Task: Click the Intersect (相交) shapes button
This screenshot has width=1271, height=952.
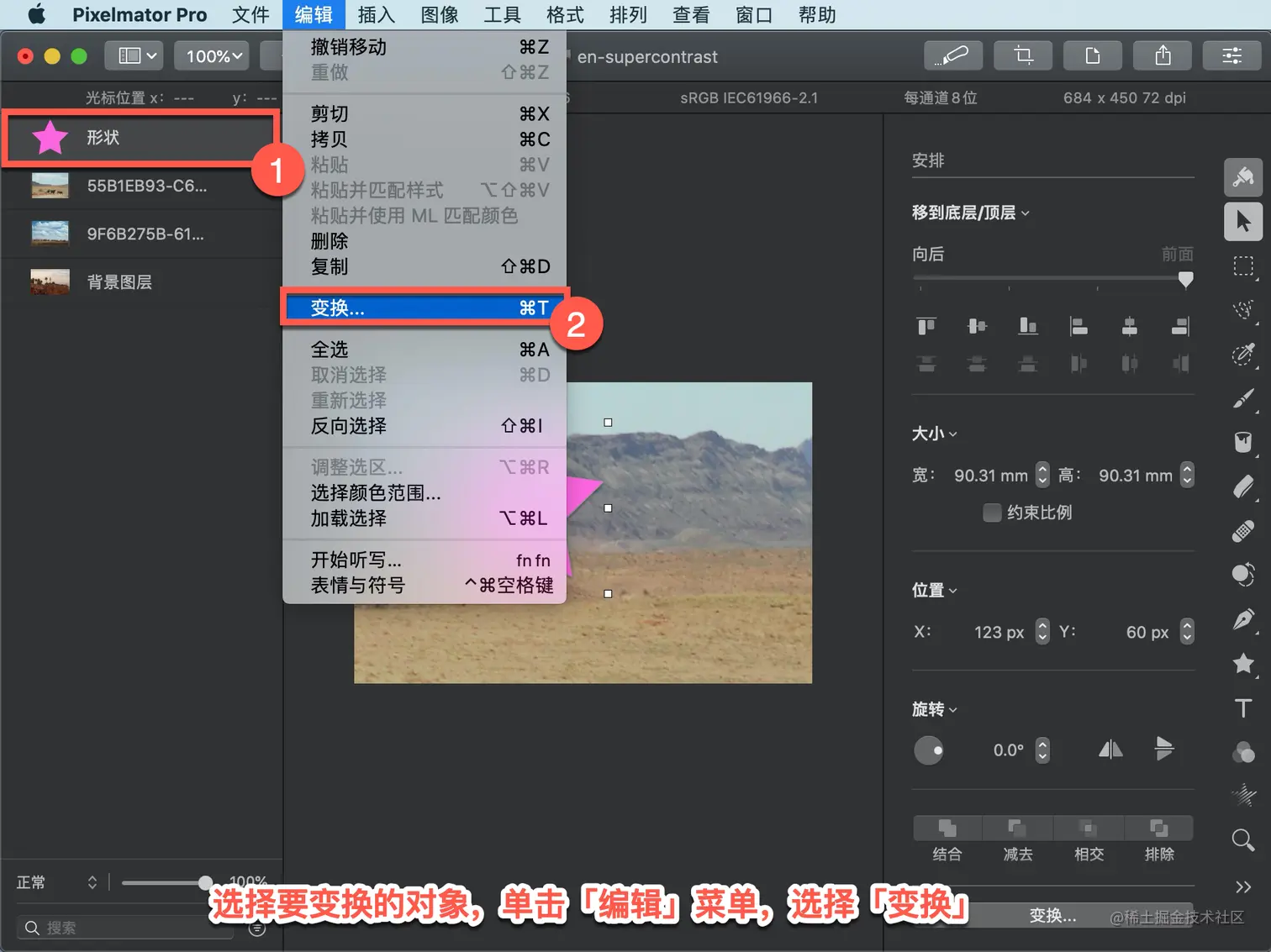Action: (x=1088, y=828)
